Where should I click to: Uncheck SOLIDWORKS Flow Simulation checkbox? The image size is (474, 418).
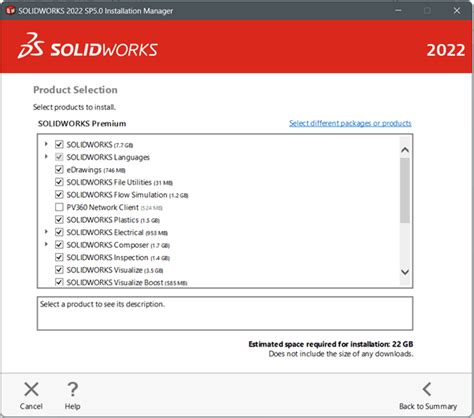[x=59, y=194]
